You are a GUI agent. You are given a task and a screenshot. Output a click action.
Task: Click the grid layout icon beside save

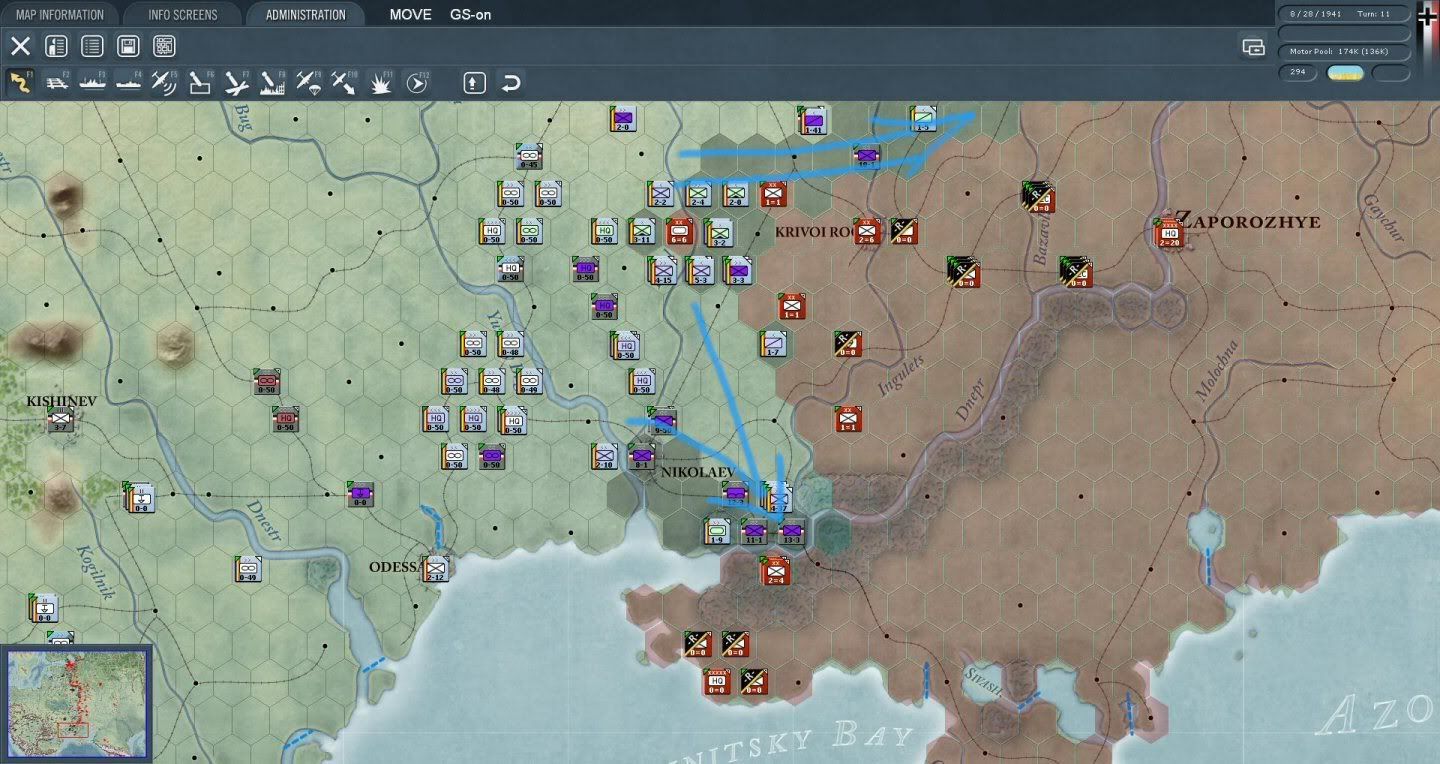click(164, 46)
